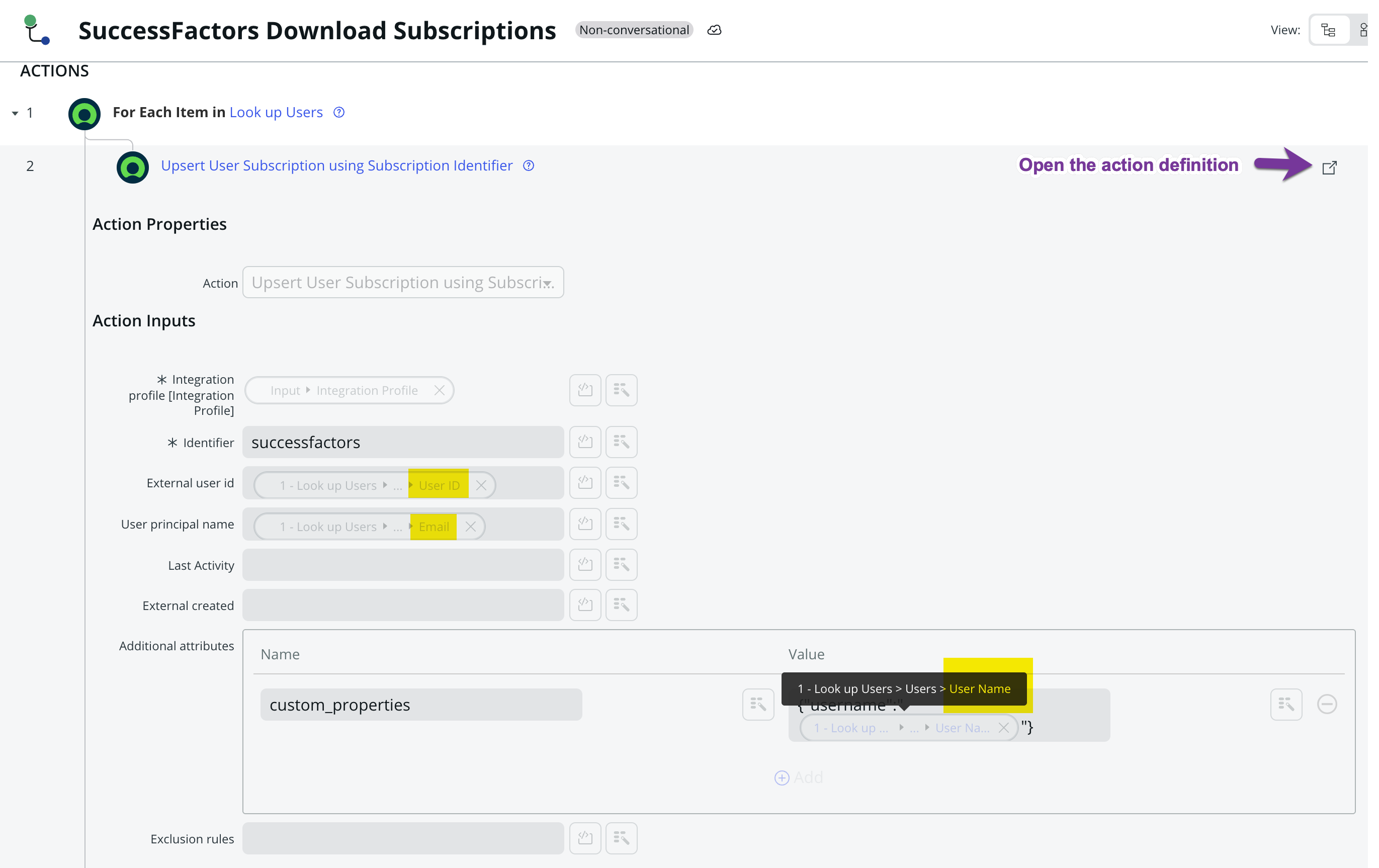Open data pill picker for Last Activity
Screen dimensions: 1379x868
[621, 565]
